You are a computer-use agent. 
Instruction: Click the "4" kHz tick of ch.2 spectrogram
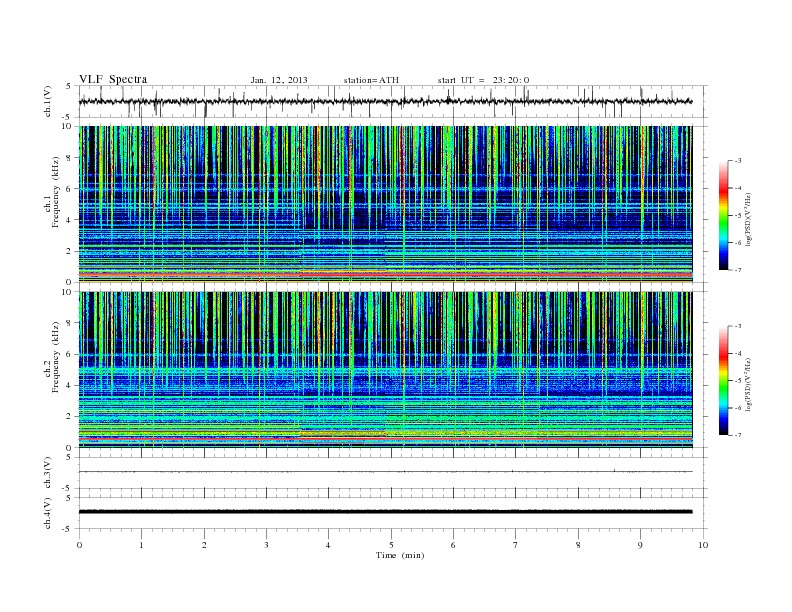70,385
